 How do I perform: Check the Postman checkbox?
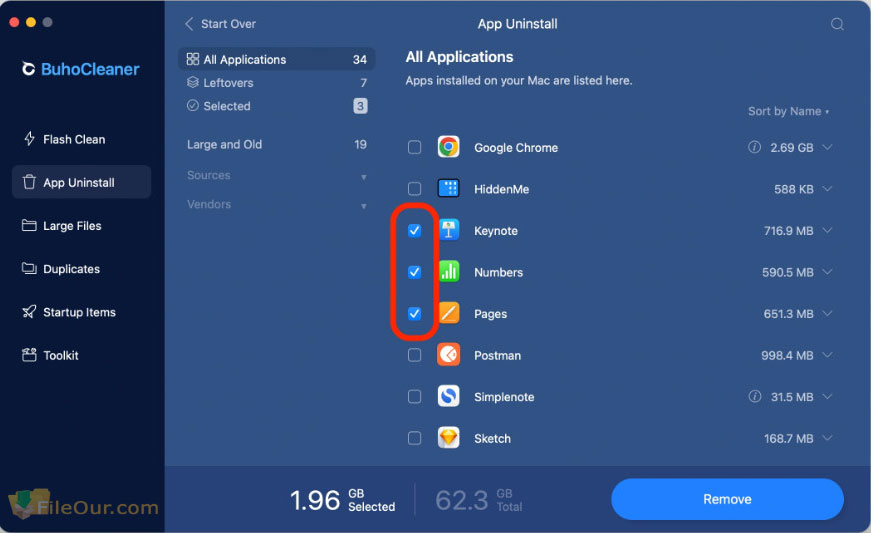click(x=414, y=355)
